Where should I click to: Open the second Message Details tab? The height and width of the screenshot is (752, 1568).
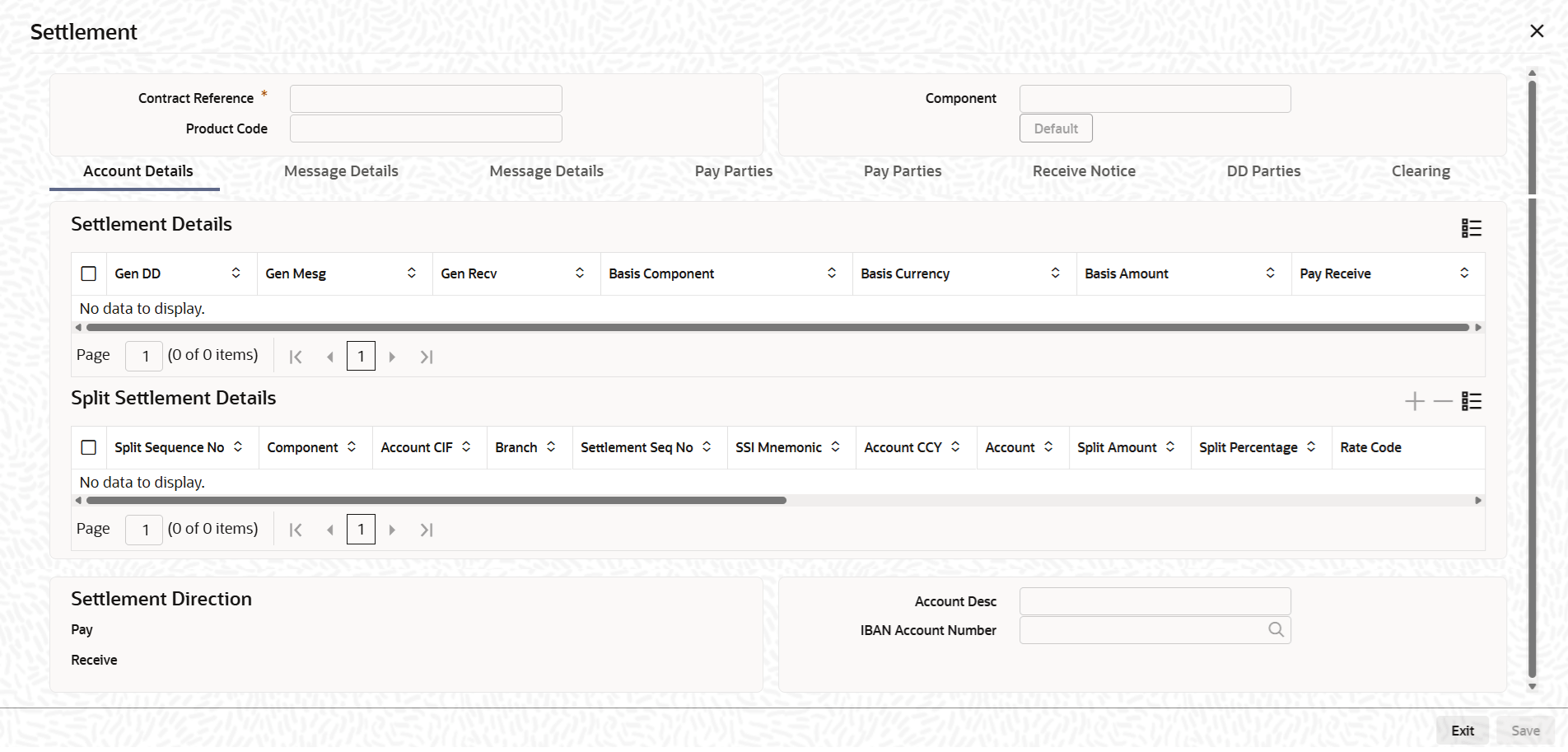click(x=547, y=171)
